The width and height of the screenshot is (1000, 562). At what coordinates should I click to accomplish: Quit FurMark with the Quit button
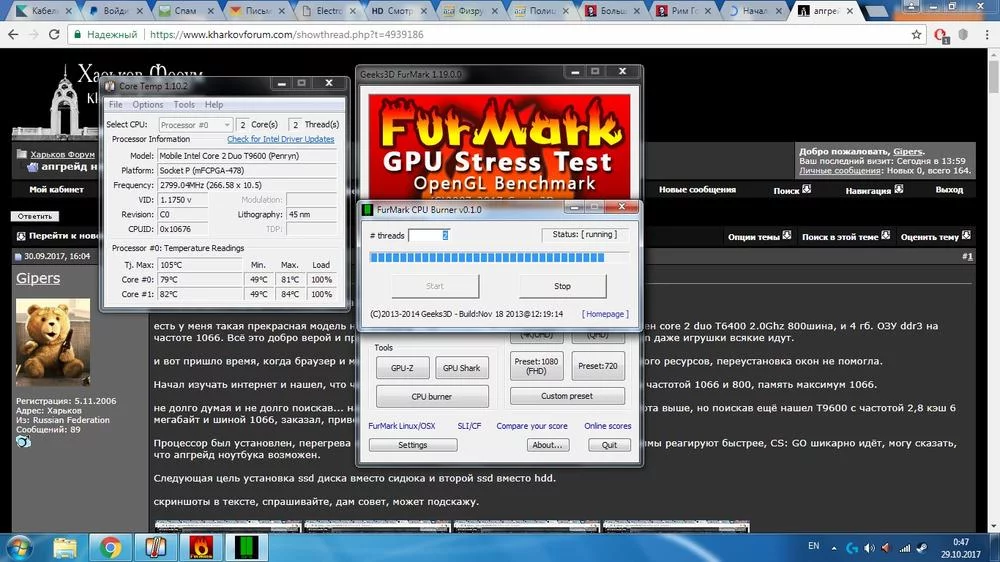pyautogui.click(x=609, y=445)
